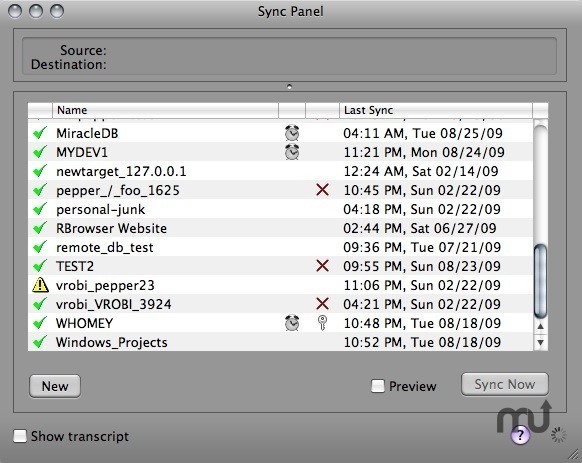Click the New button

click(55, 386)
